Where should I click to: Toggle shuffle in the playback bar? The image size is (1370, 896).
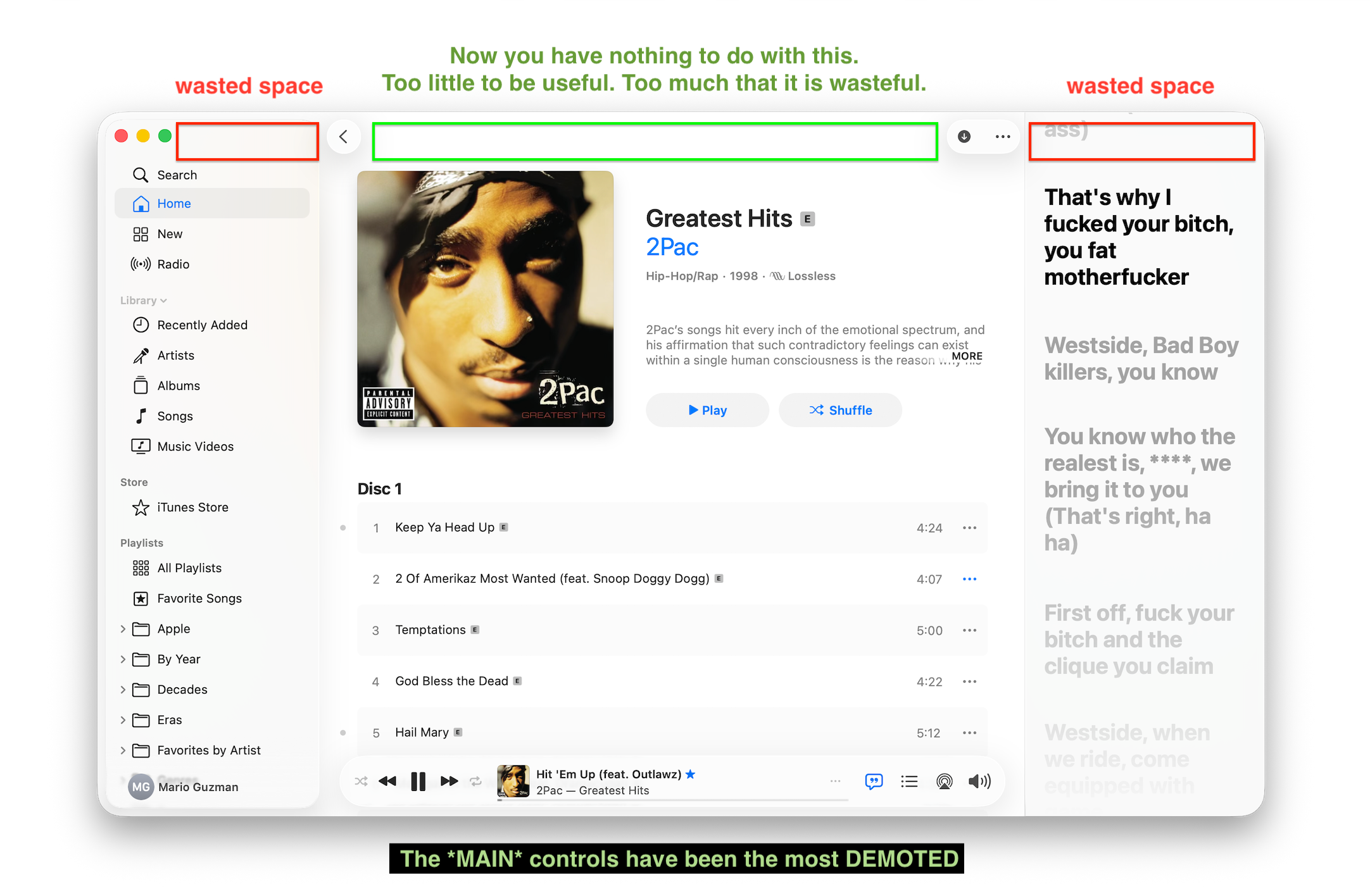tap(361, 781)
